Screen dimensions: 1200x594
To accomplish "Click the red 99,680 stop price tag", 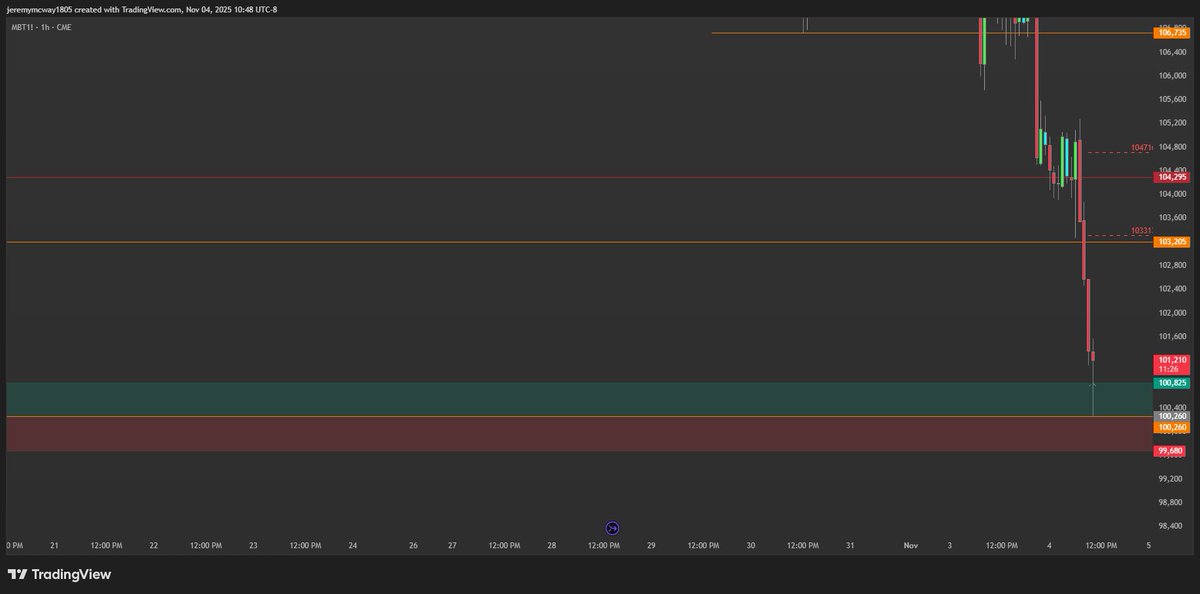I will (x=1171, y=451).
